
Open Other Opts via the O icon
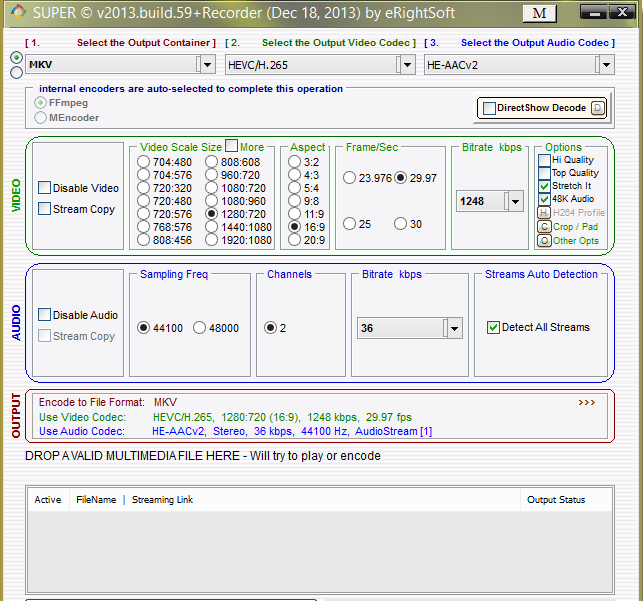pyautogui.click(x=544, y=241)
